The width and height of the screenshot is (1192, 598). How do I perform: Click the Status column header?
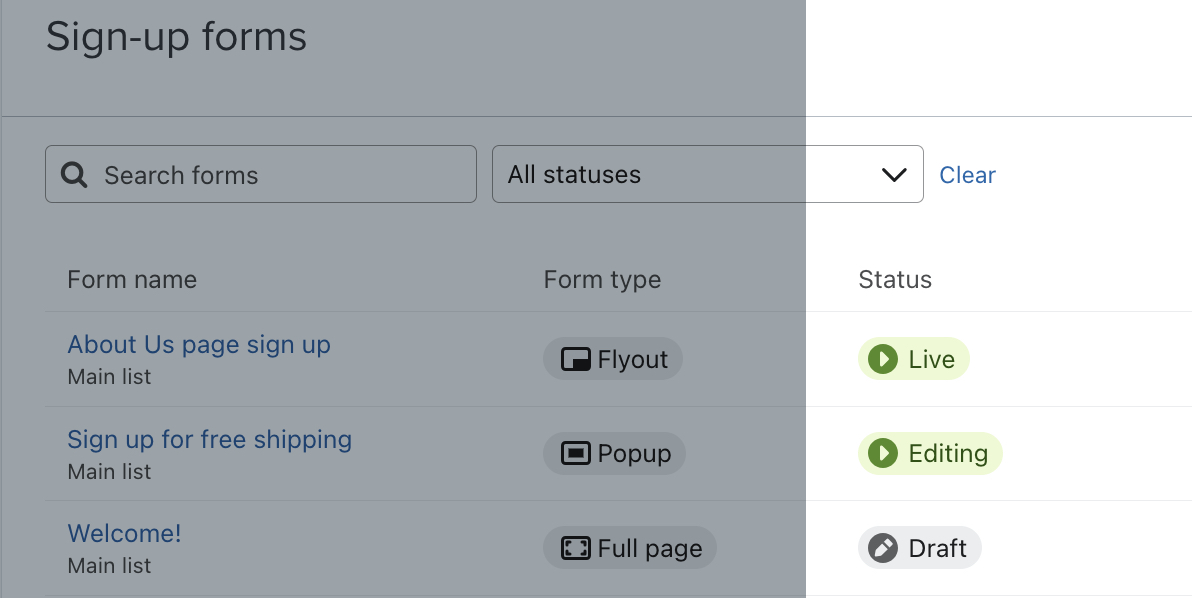tap(895, 280)
